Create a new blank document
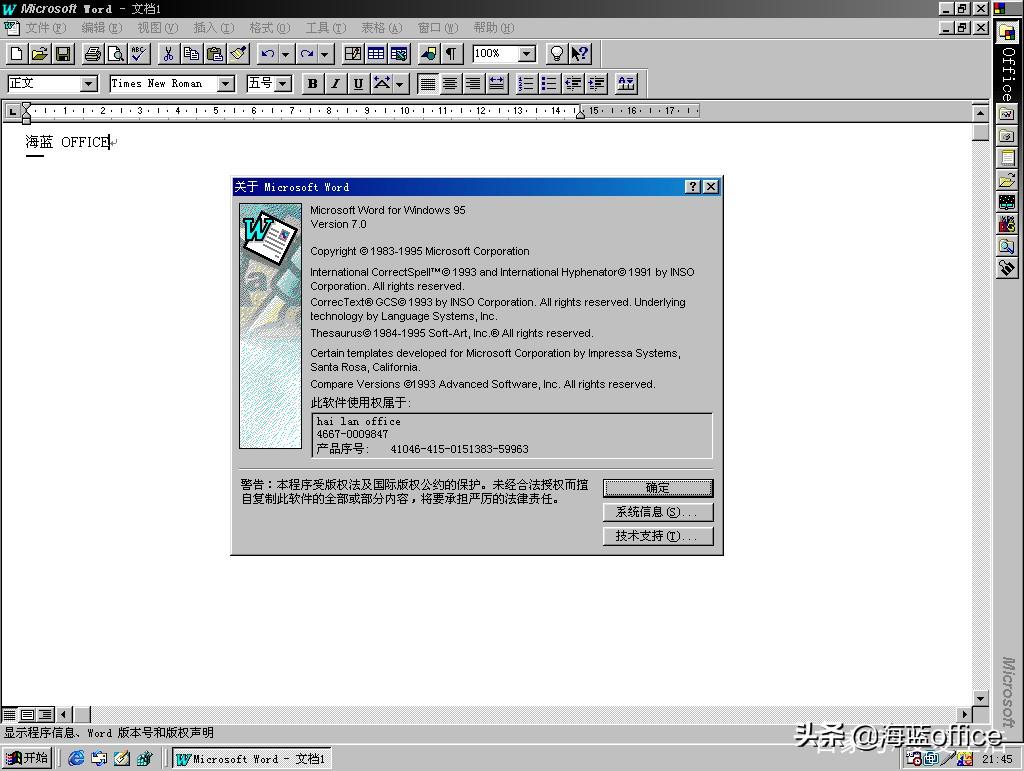The height and width of the screenshot is (771, 1024). coord(16,54)
